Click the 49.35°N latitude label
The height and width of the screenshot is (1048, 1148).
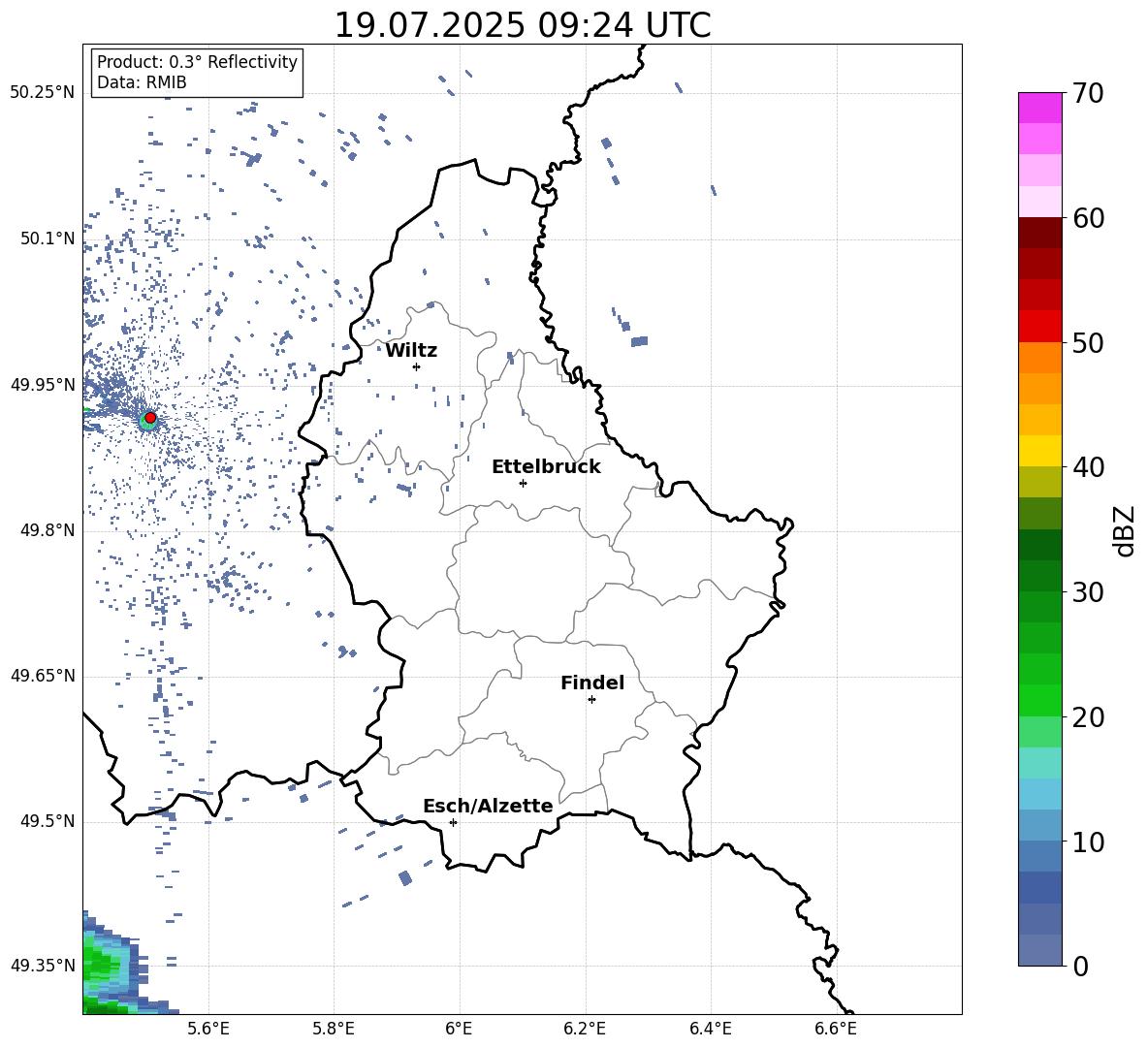43,966
